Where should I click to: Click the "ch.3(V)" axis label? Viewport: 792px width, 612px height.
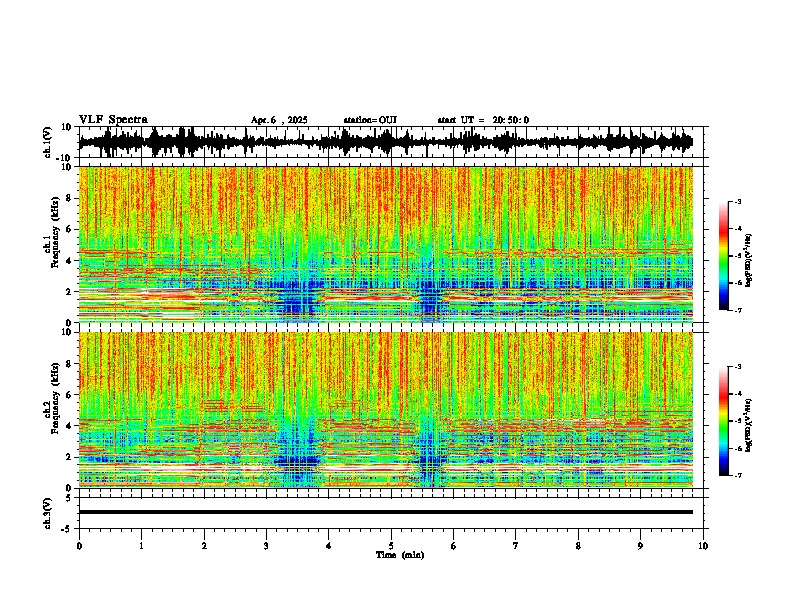point(48,513)
